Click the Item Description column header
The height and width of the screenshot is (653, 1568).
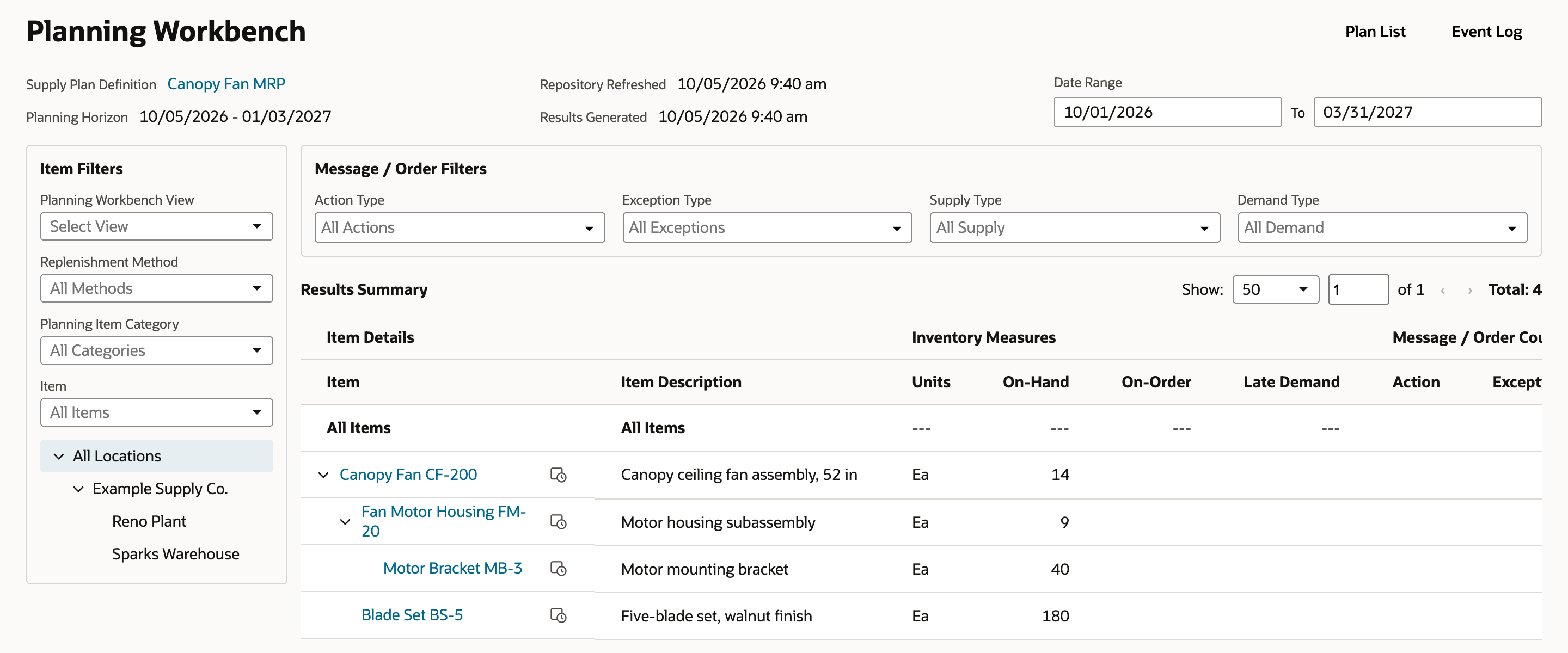click(x=681, y=382)
